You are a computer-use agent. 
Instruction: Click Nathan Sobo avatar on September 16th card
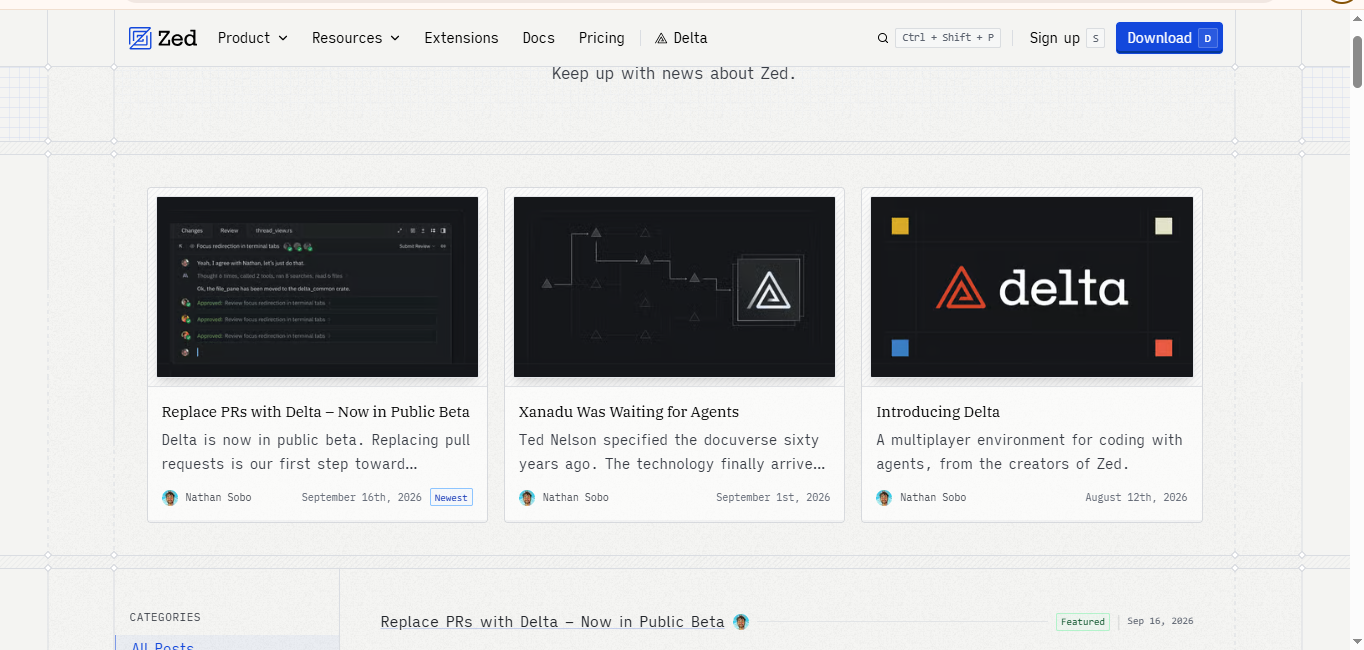point(170,498)
